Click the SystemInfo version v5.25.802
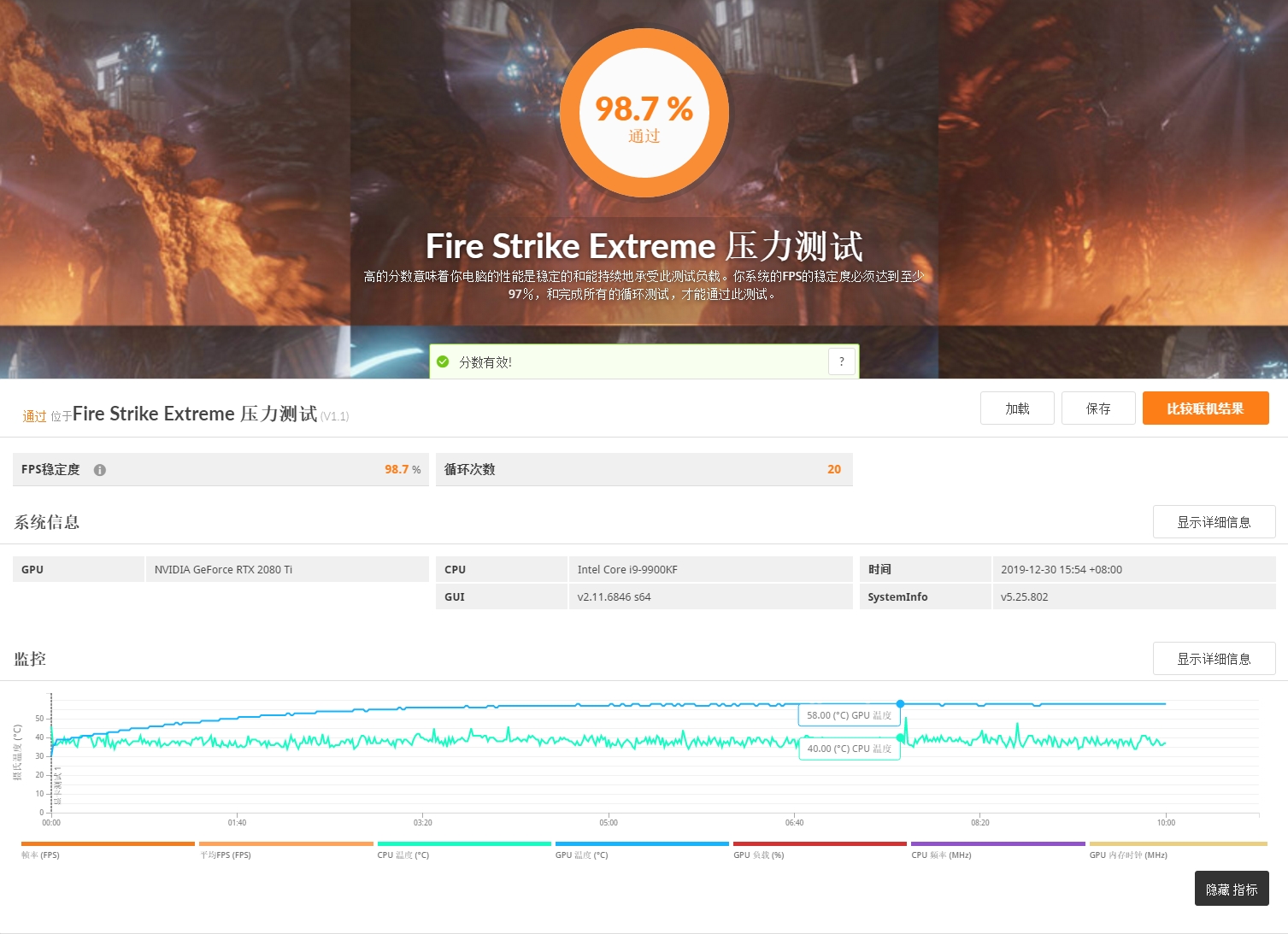The image size is (1288, 934). pos(1024,597)
